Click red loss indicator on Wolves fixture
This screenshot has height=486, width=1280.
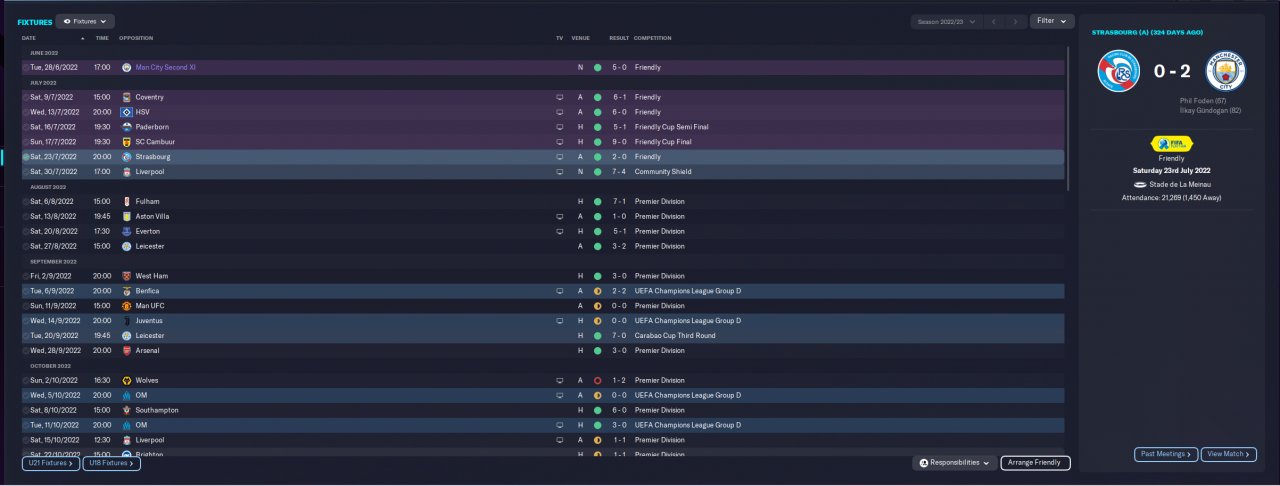pyautogui.click(x=597, y=381)
